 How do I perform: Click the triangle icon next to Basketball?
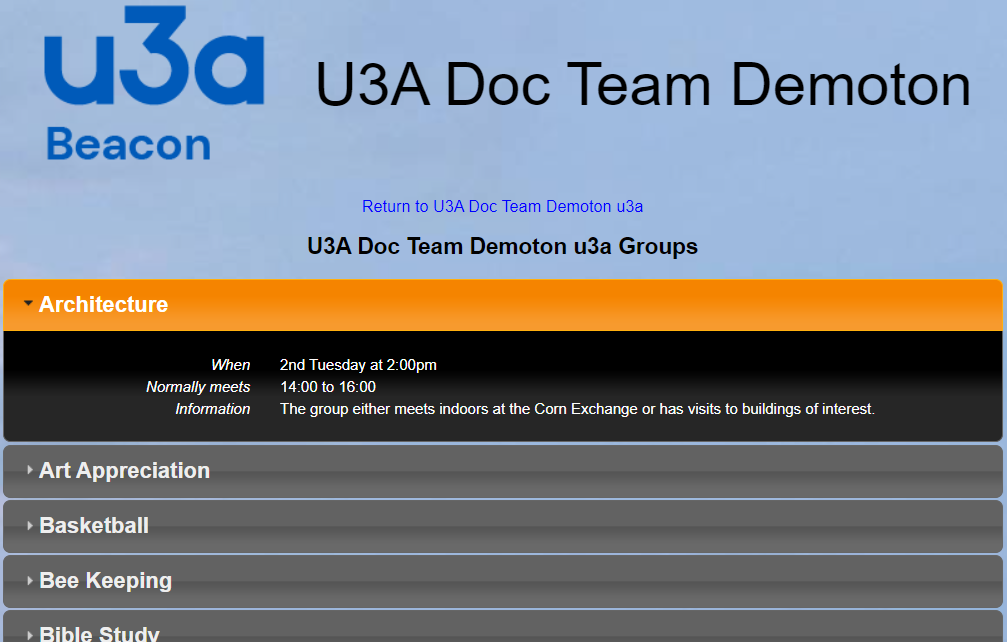(30, 525)
